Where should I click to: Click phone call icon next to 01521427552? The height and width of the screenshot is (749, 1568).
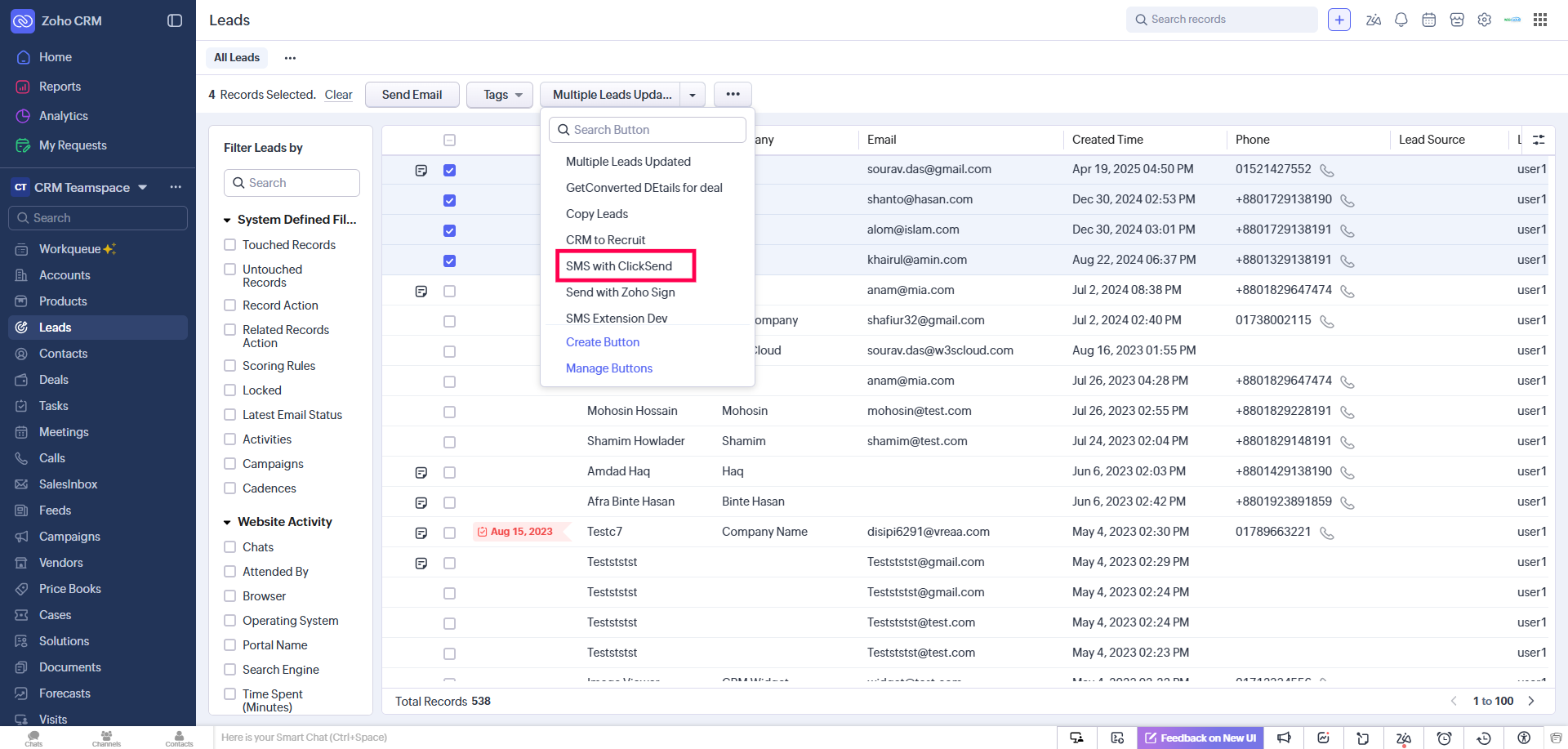pos(1327,171)
